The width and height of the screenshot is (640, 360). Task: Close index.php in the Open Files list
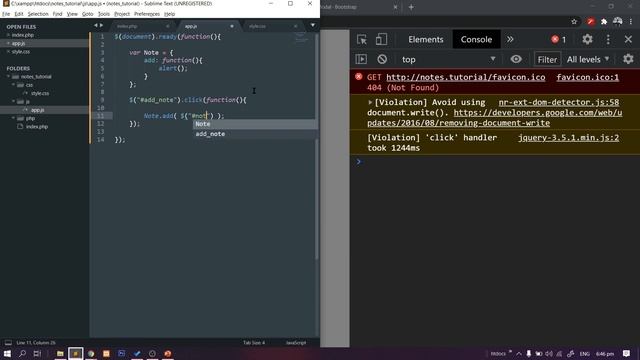[8, 35]
